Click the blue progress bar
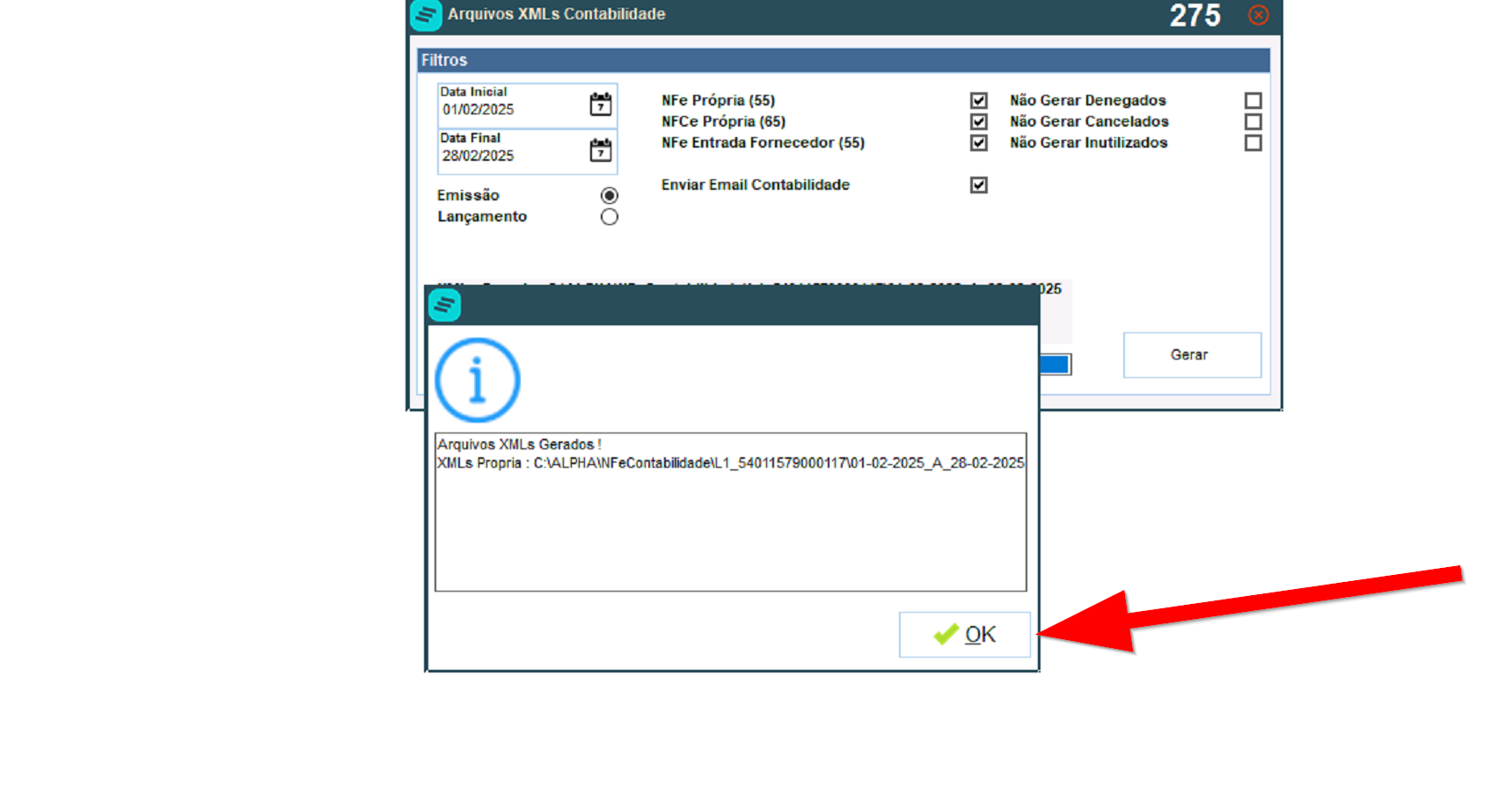Screen dimensions: 1512x793 tap(1055, 364)
